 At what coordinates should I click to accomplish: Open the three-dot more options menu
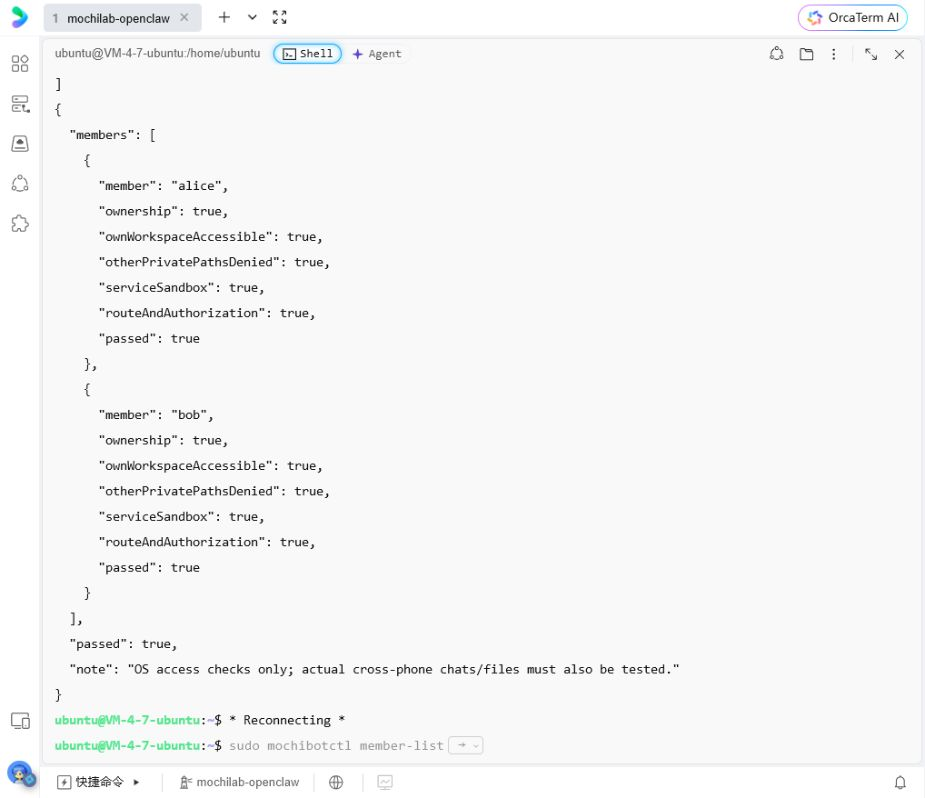834,54
